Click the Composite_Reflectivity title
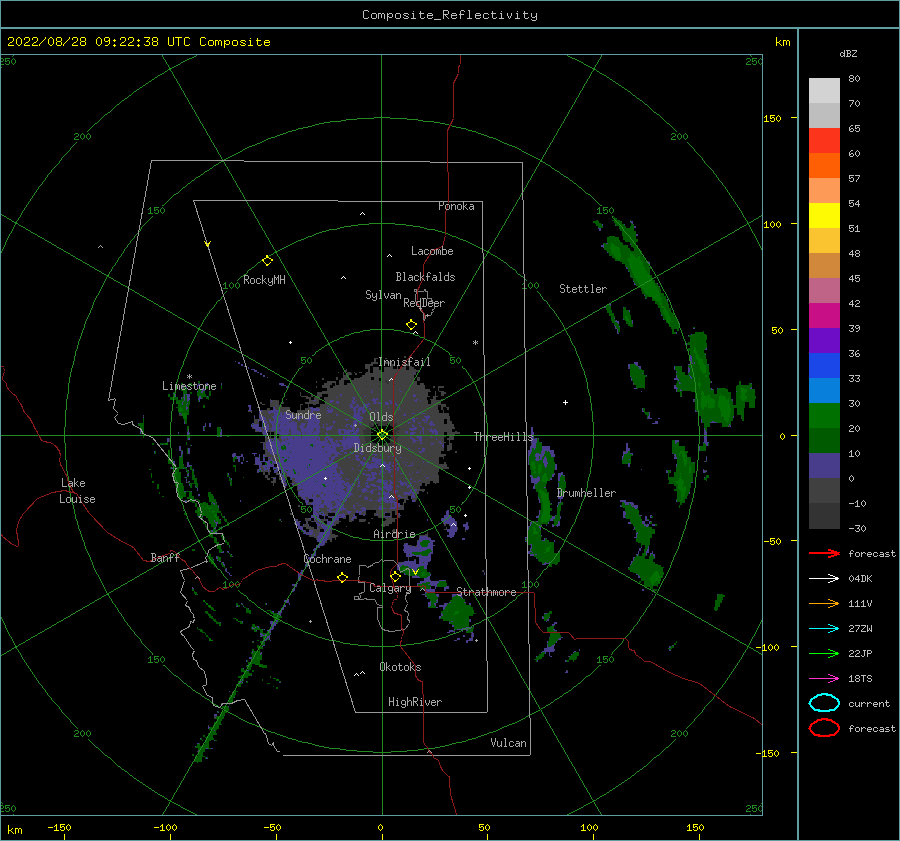 pyautogui.click(x=449, y=15)
